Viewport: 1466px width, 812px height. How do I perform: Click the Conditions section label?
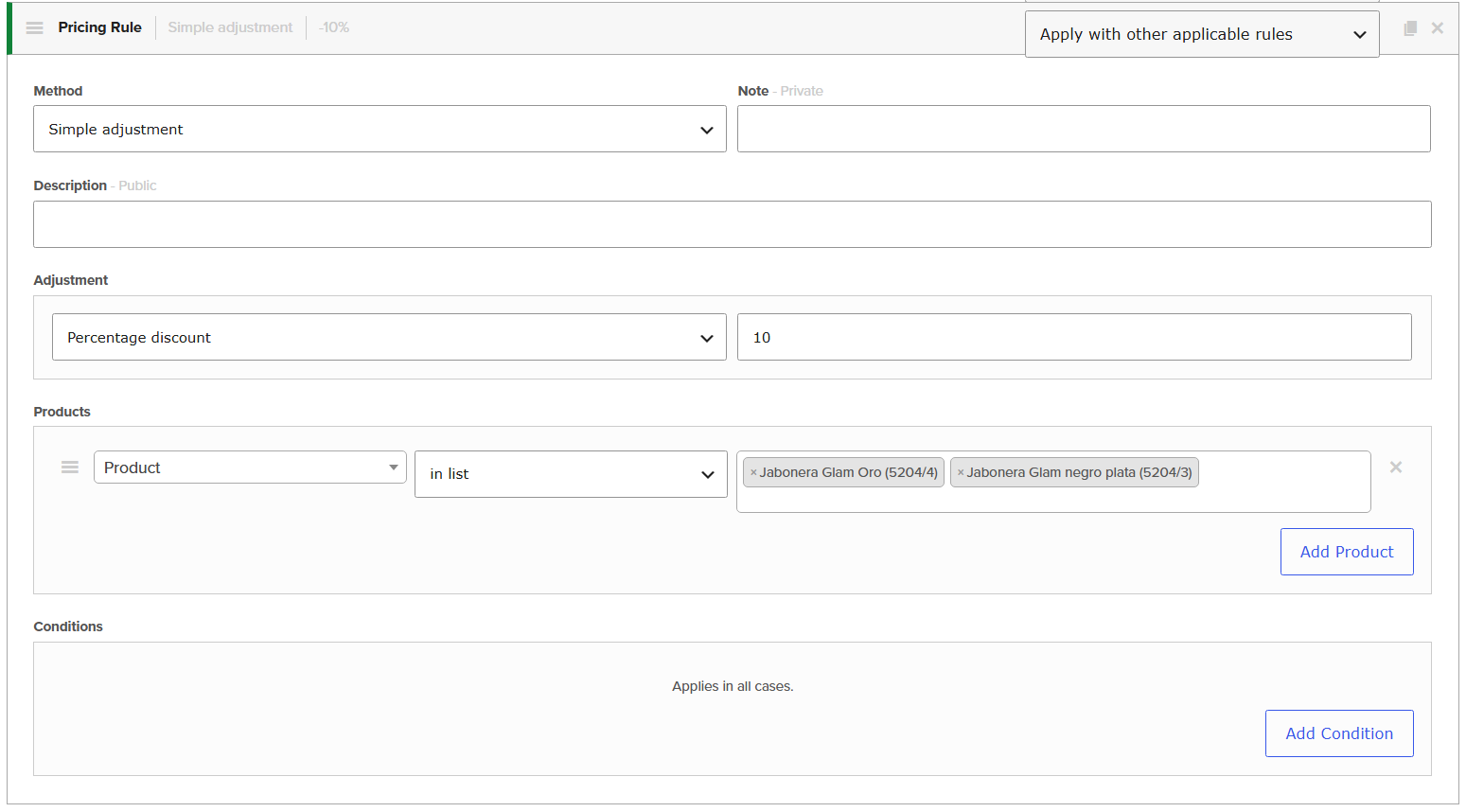pos(68,627)
